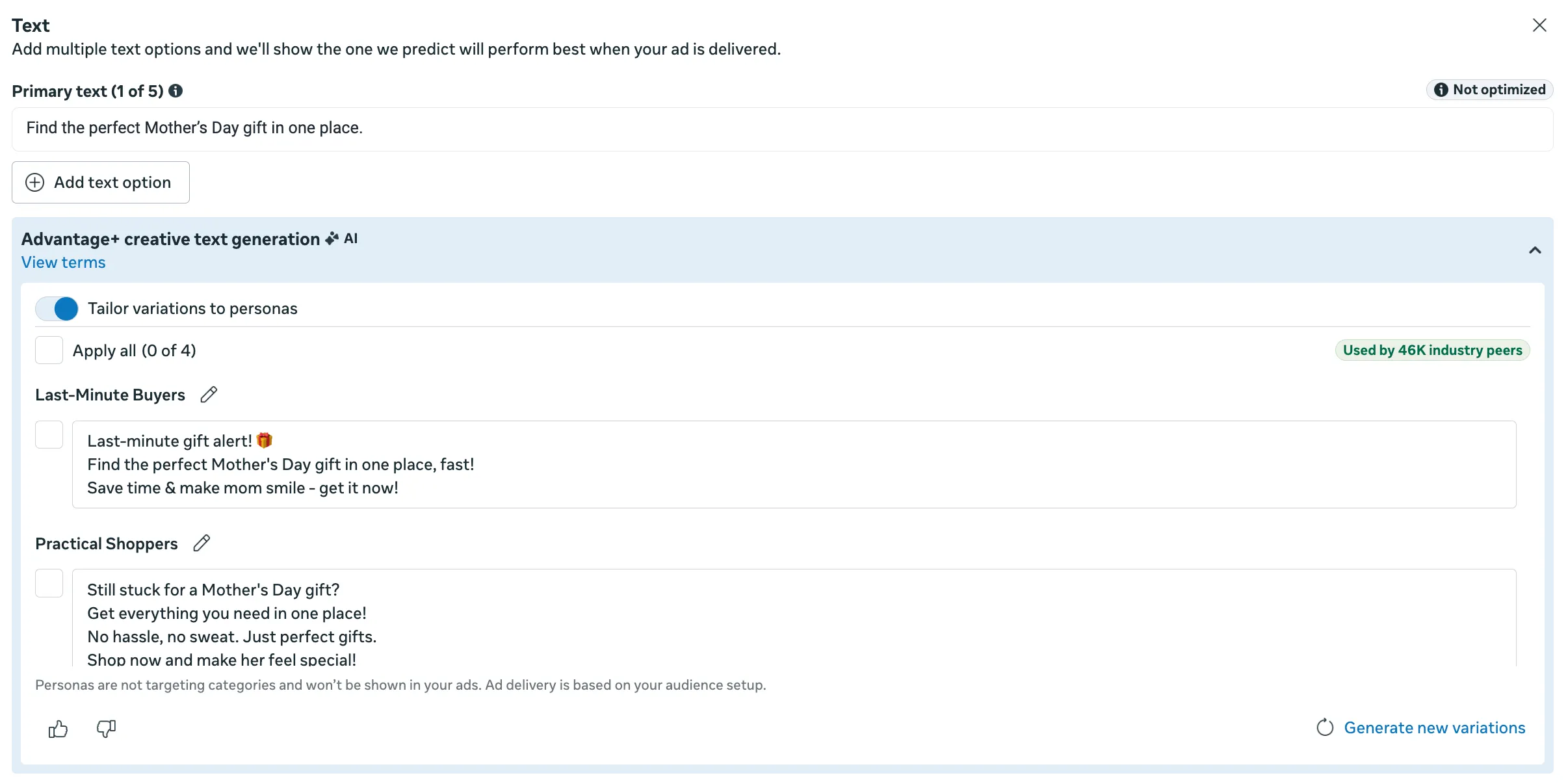Click into the primary text input field
The height and width of the screenshot is (784, 1568).
point(780,129)
